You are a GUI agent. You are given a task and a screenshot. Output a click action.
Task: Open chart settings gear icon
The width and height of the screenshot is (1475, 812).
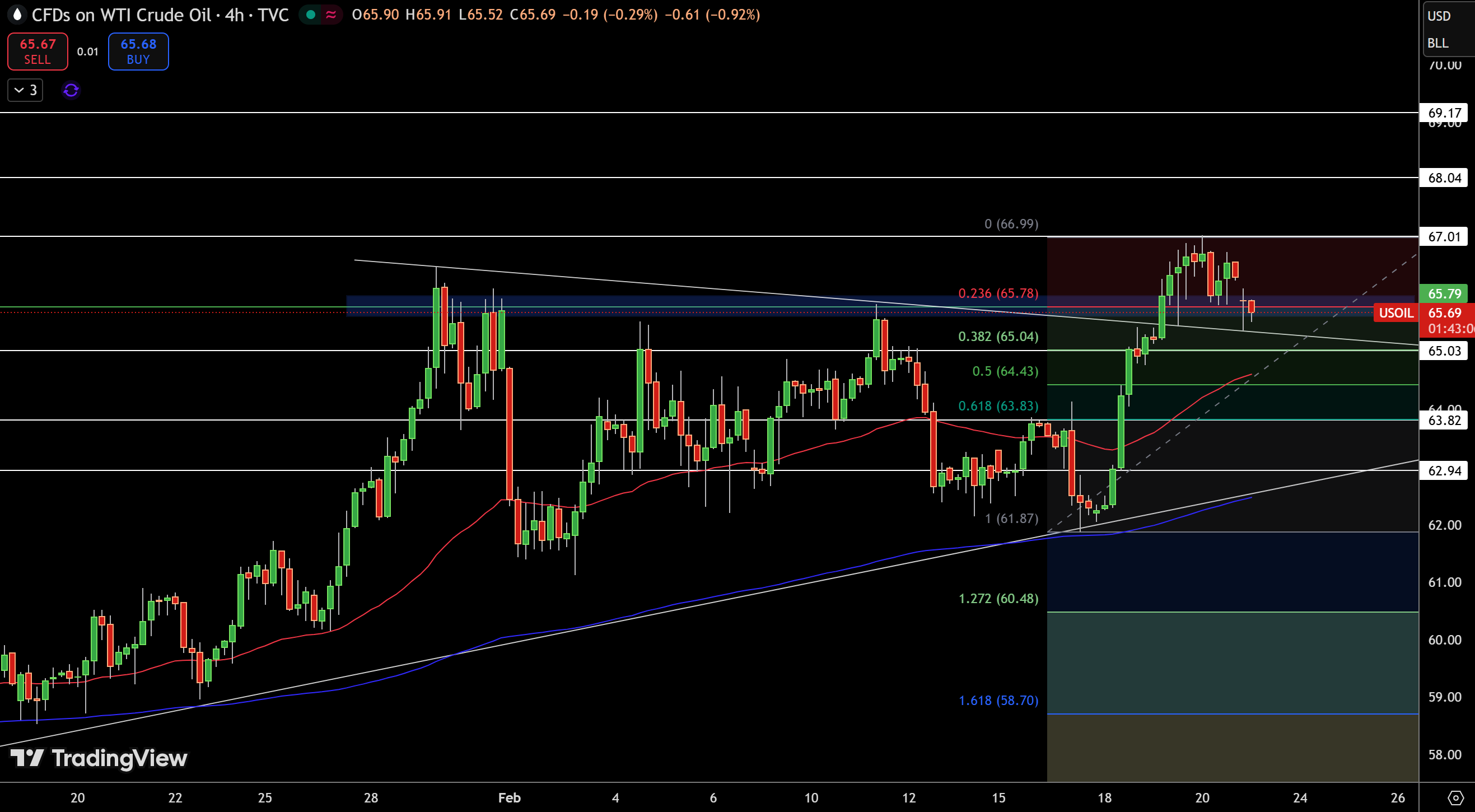coord(1455,797)
